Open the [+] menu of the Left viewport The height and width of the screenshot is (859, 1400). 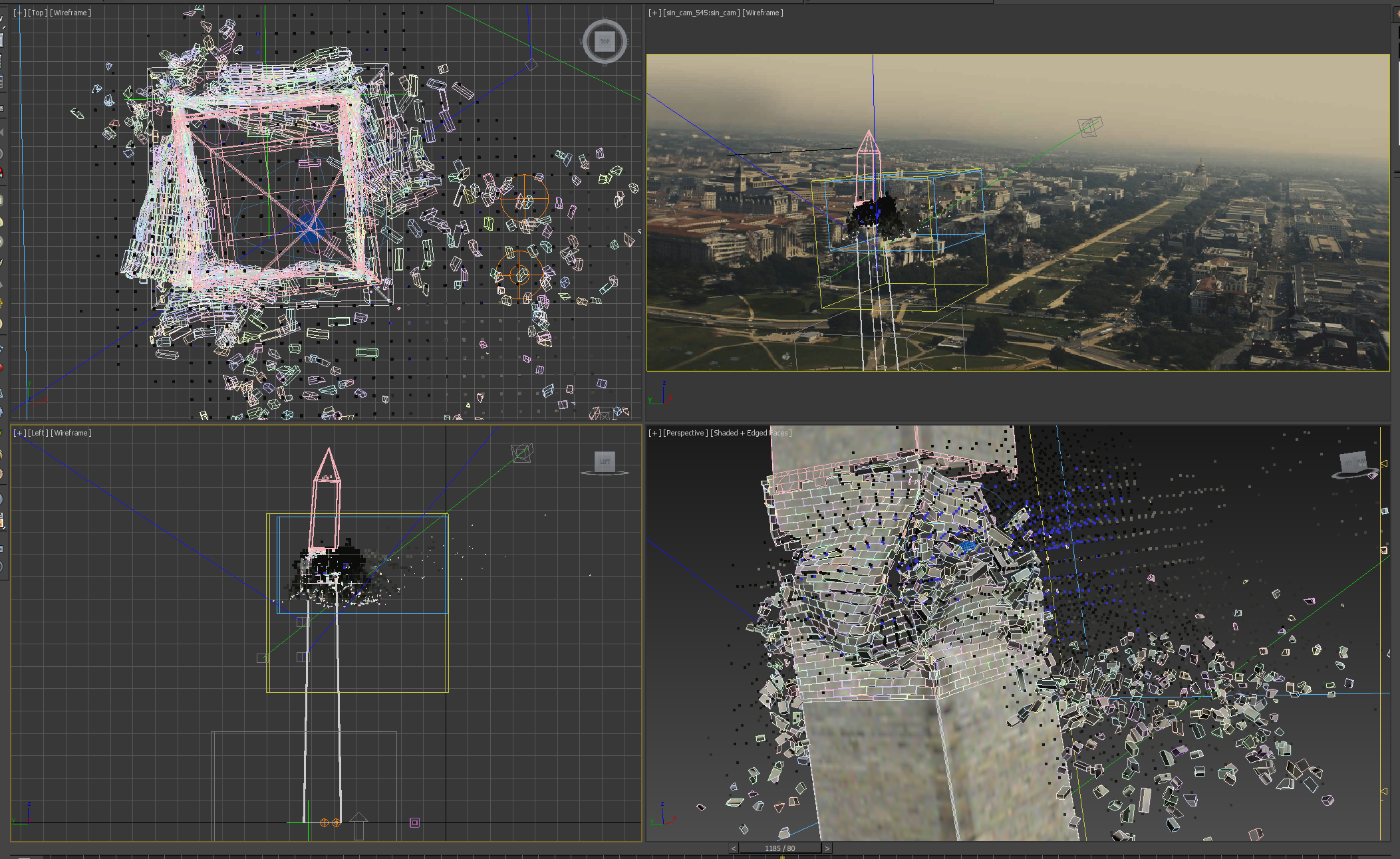click(20, 433)
